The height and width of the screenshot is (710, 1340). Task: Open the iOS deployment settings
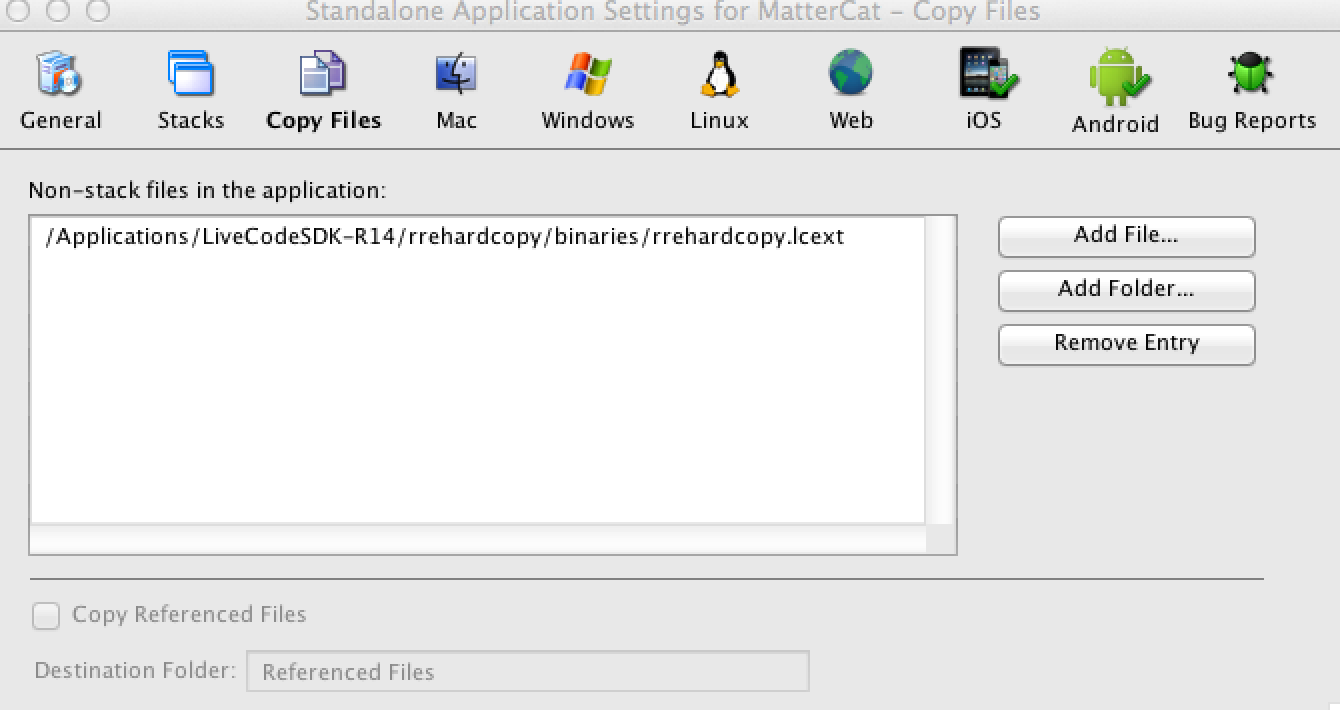(987, 91)
